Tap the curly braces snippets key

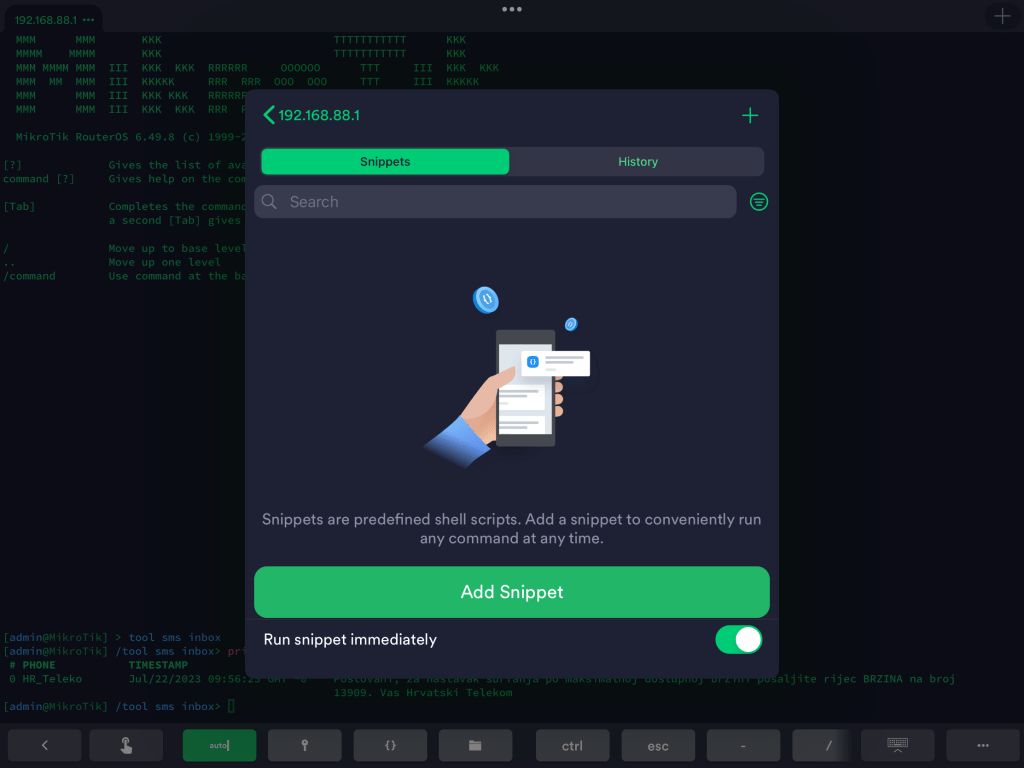point(390,745)
